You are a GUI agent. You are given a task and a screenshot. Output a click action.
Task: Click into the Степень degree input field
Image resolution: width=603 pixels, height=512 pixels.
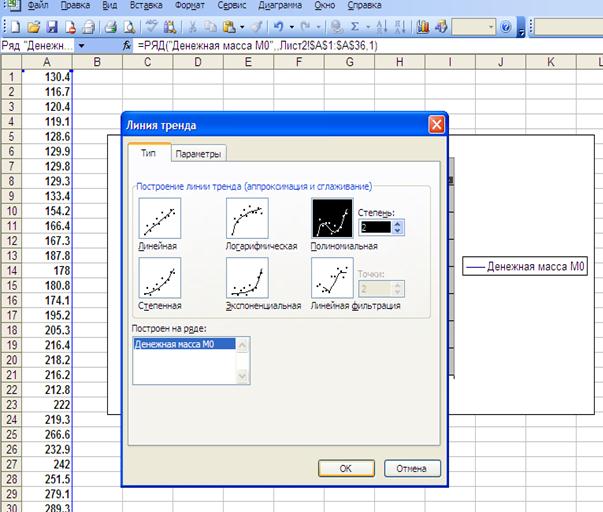point(376,227)
